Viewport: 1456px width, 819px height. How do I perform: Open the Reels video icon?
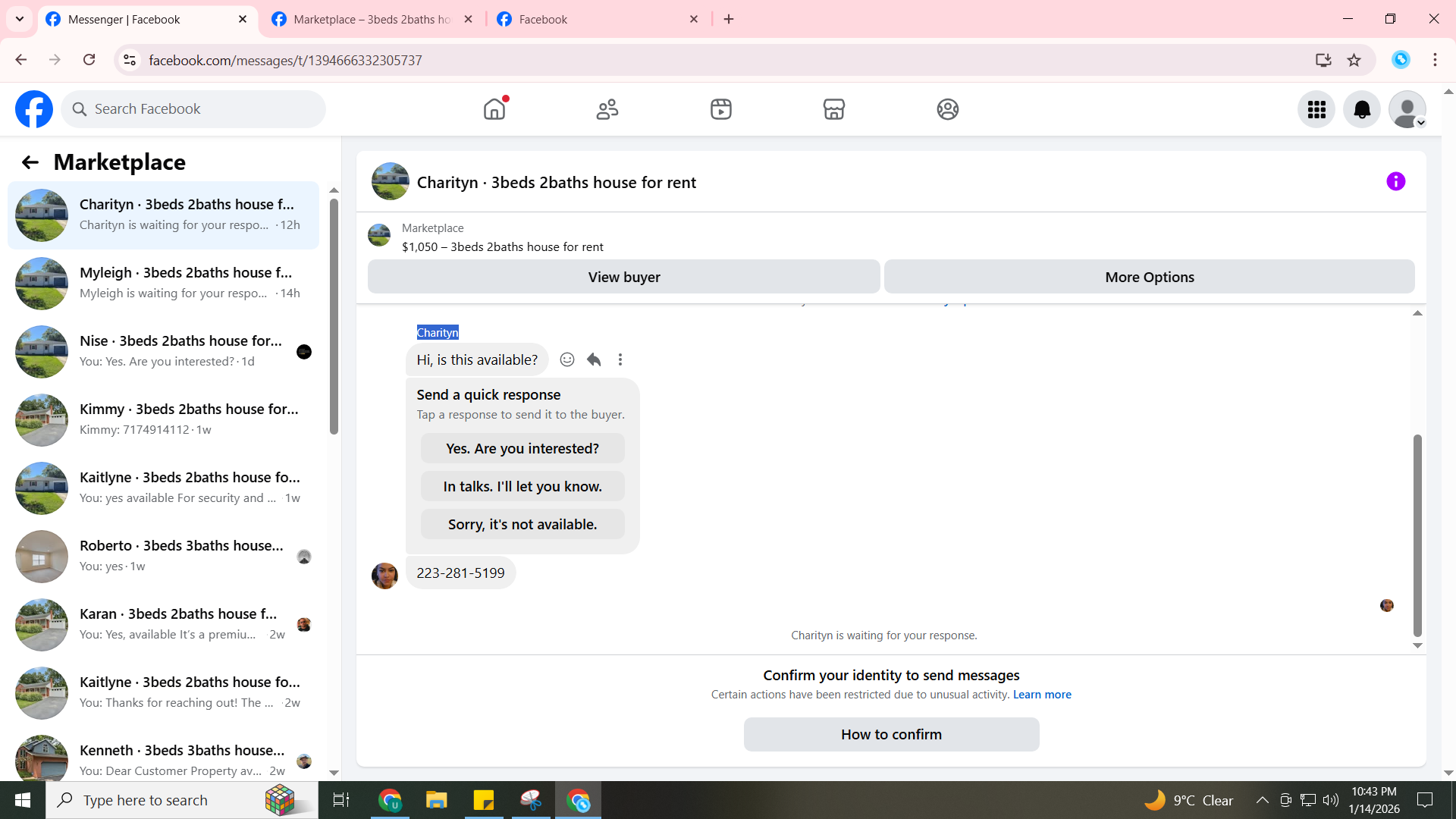click(720, 109)
